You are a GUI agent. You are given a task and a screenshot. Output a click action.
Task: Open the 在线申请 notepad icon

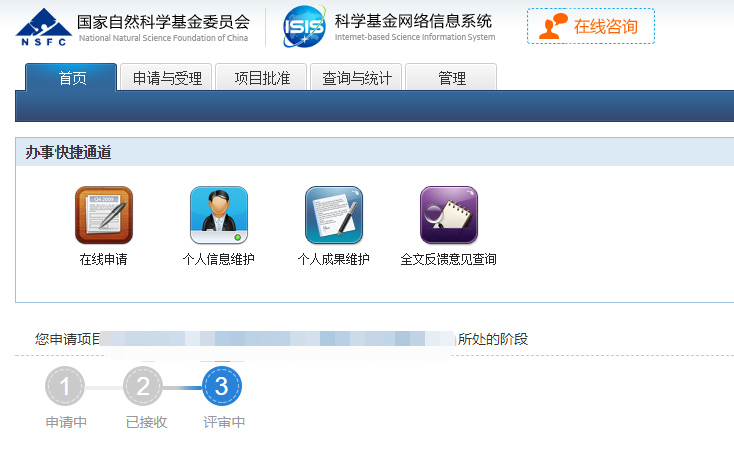[103, 215]
